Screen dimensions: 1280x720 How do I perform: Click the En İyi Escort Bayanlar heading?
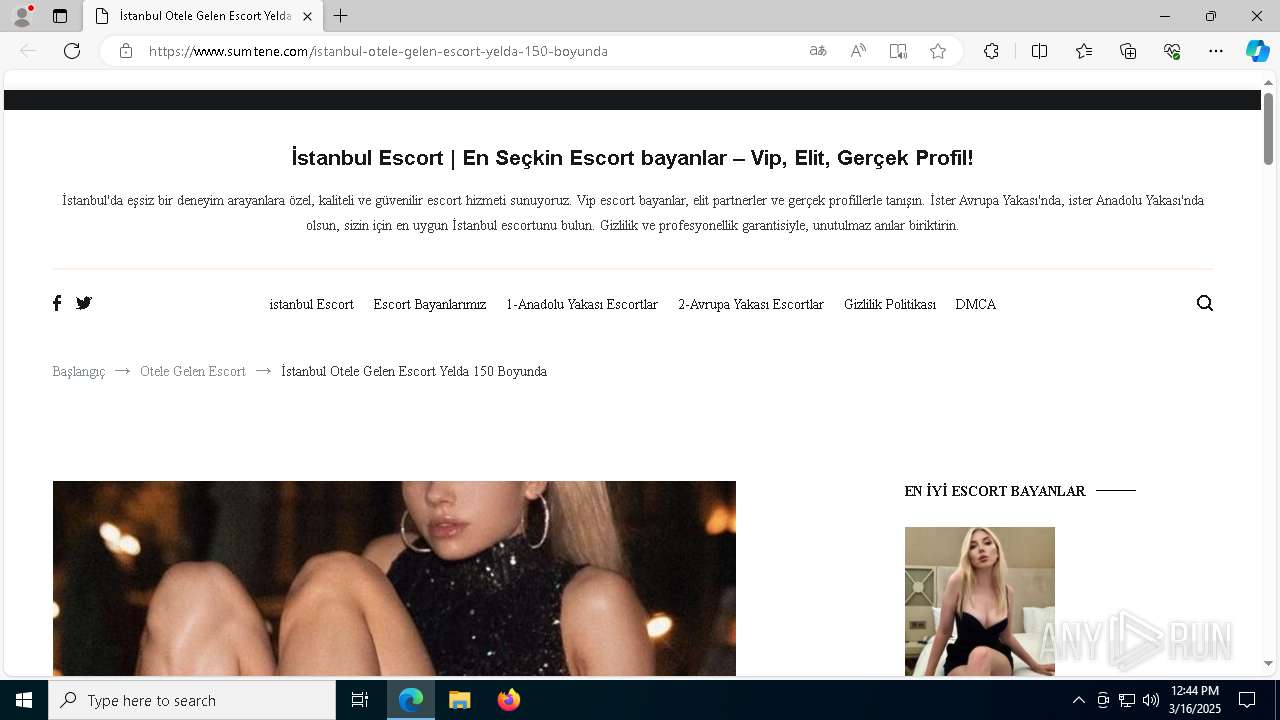[995, 491]
